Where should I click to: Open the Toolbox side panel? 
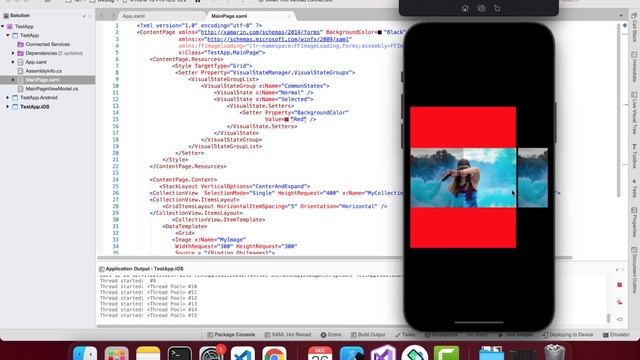point(634,156)
